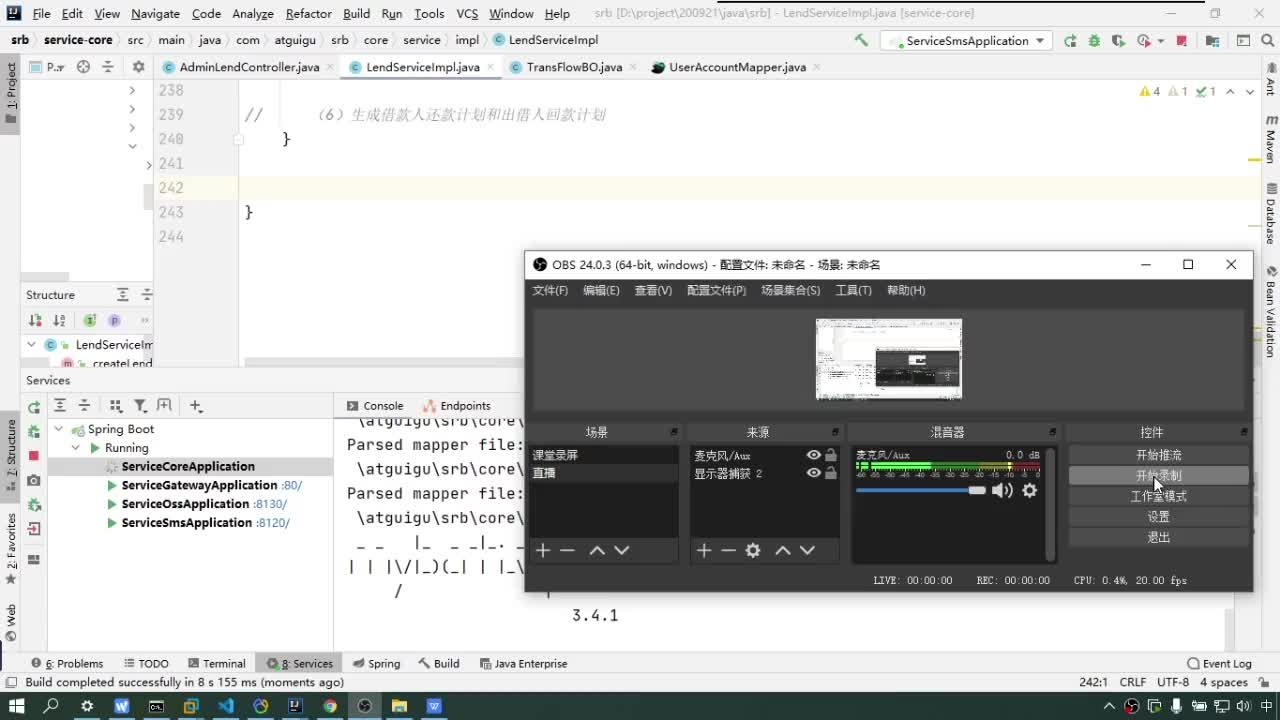Toggle the Maven tool window stripe
Screen dimensions: 1280x720
pyautogui.click(x=1270, y=139)
